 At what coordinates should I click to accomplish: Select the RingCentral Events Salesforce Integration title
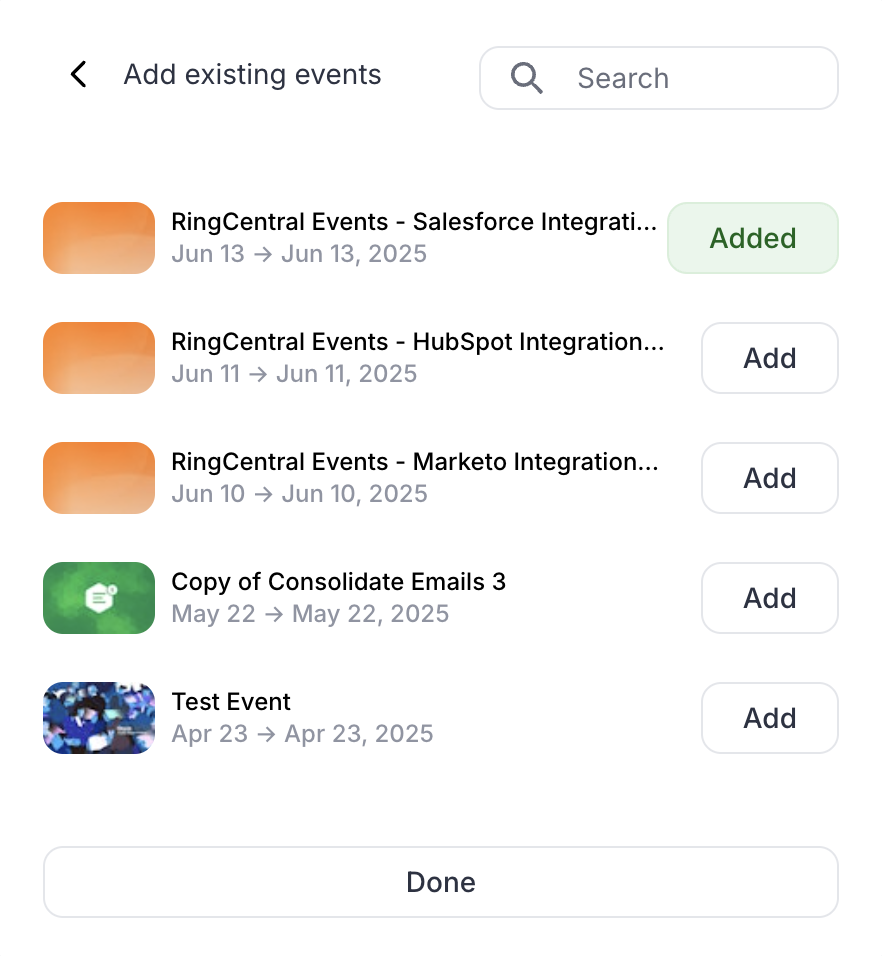[x=414, y=222]
